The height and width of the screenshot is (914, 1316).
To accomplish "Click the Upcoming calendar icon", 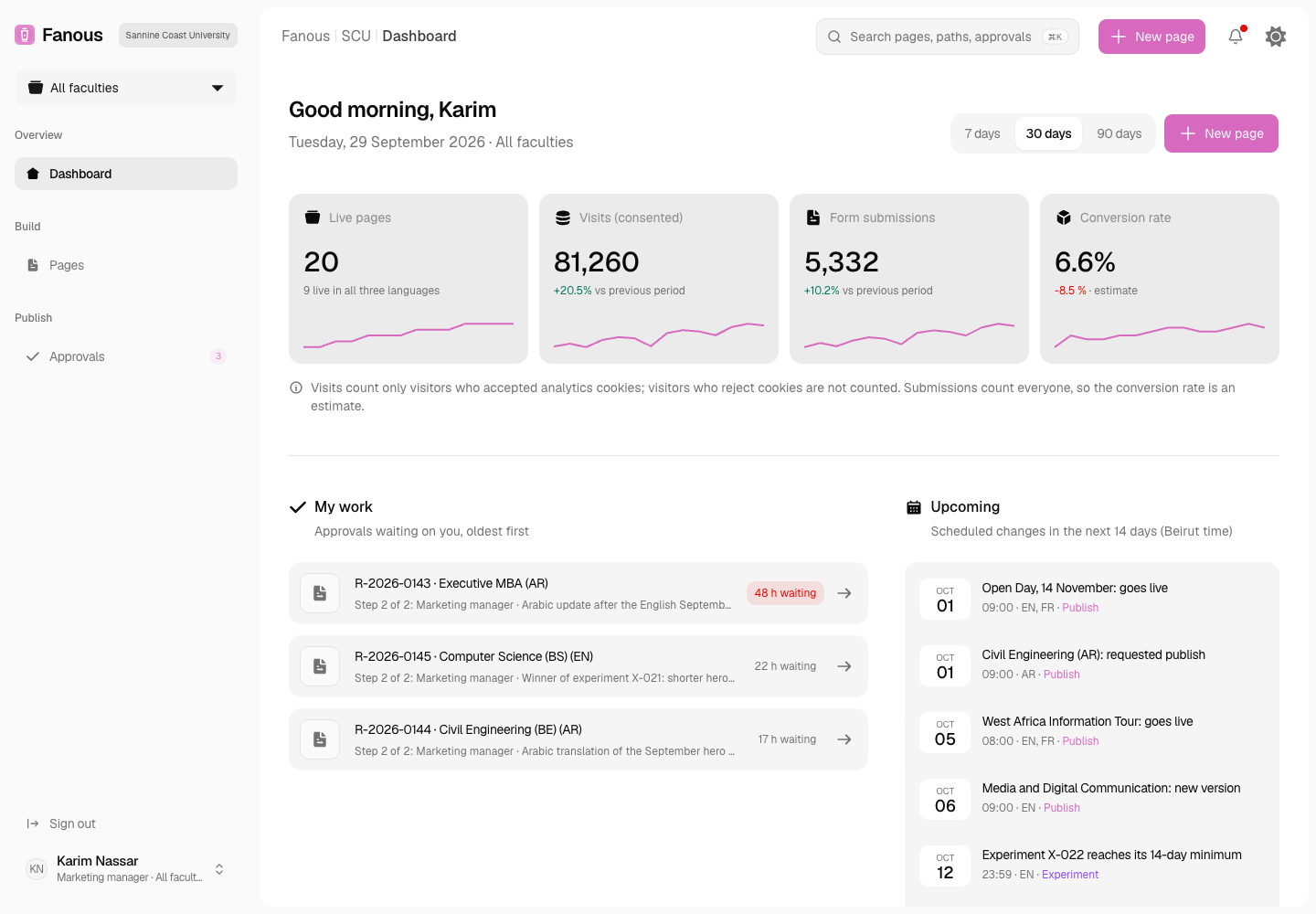I will 914,507.
